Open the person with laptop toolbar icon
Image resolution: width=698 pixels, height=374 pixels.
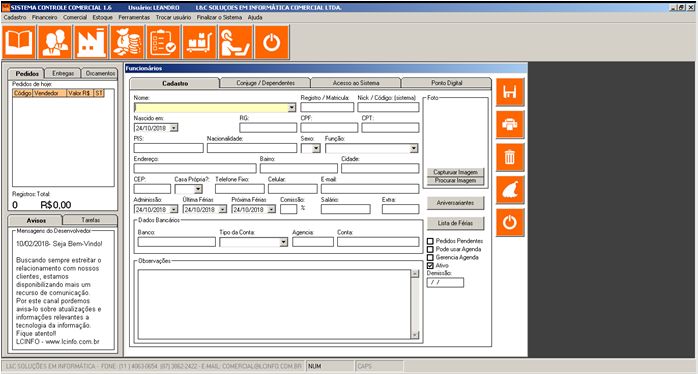tap(235, 42)
